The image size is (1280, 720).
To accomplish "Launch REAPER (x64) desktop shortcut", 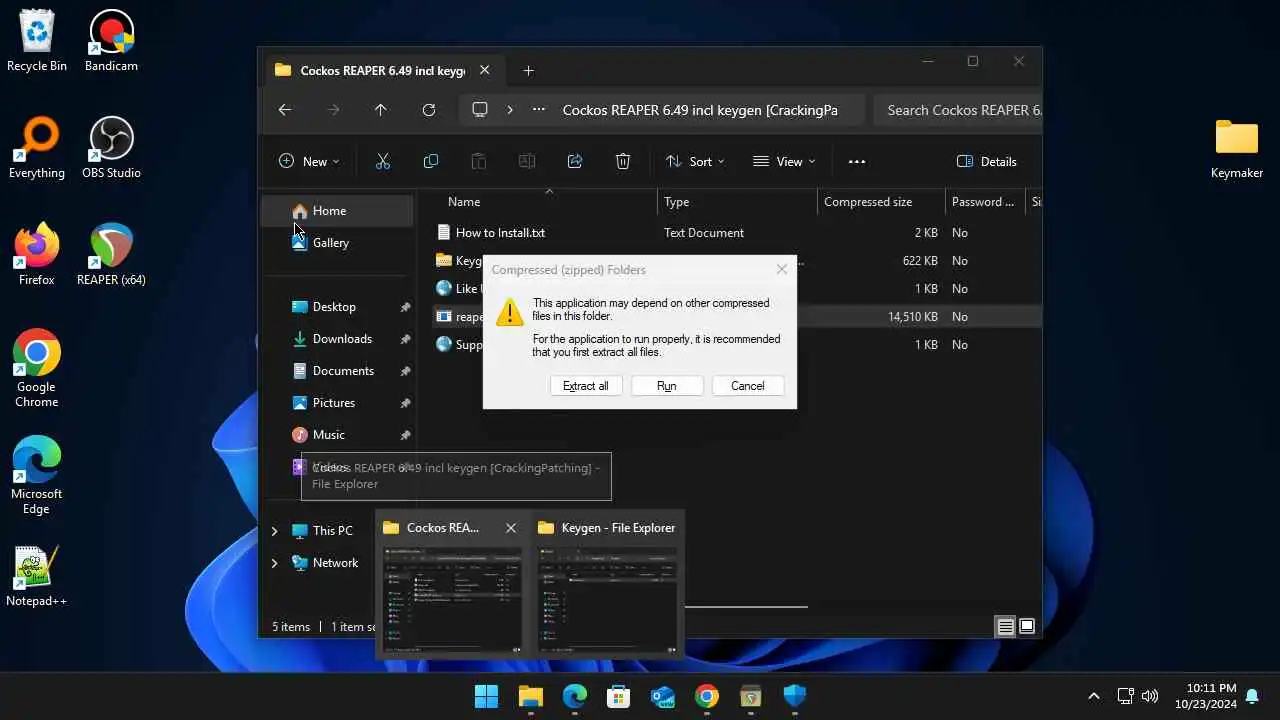I will 111,255.
